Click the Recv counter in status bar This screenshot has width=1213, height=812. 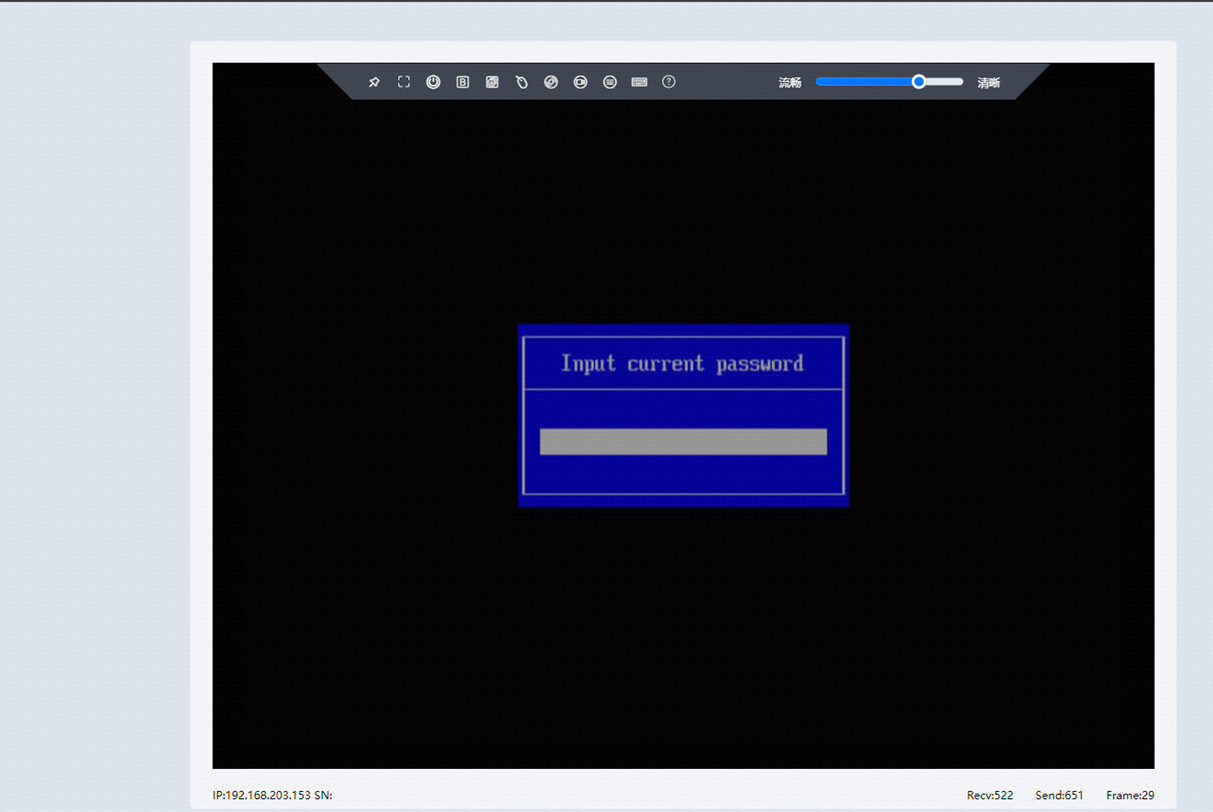(989, 795)
